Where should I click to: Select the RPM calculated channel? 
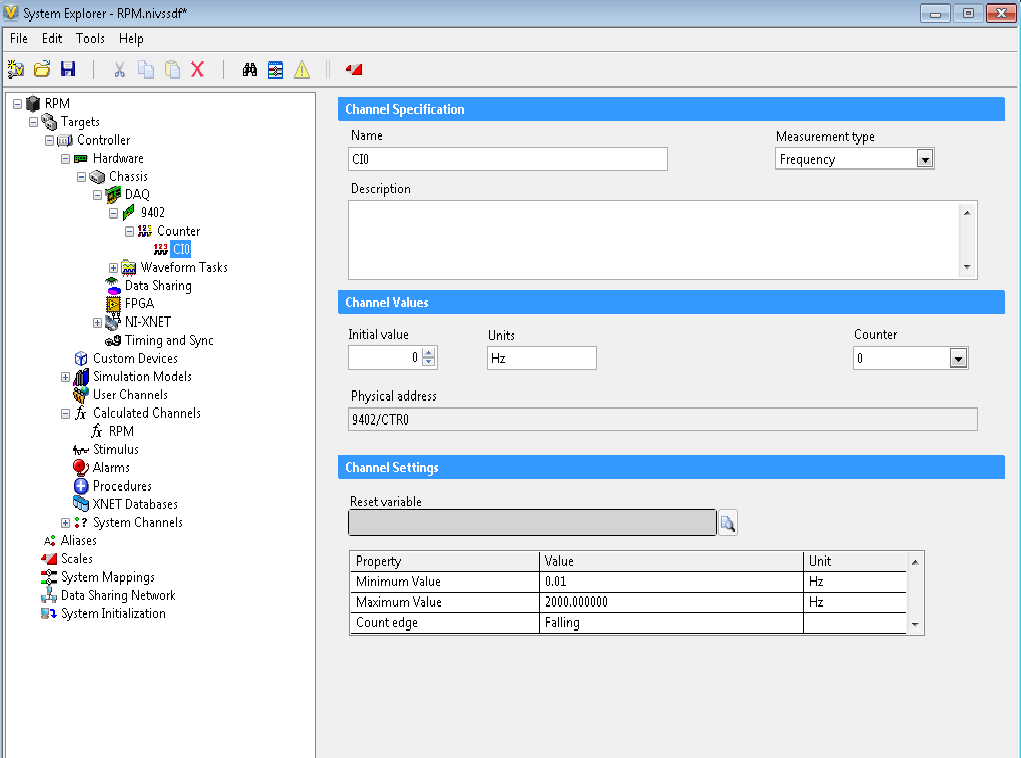121,431
